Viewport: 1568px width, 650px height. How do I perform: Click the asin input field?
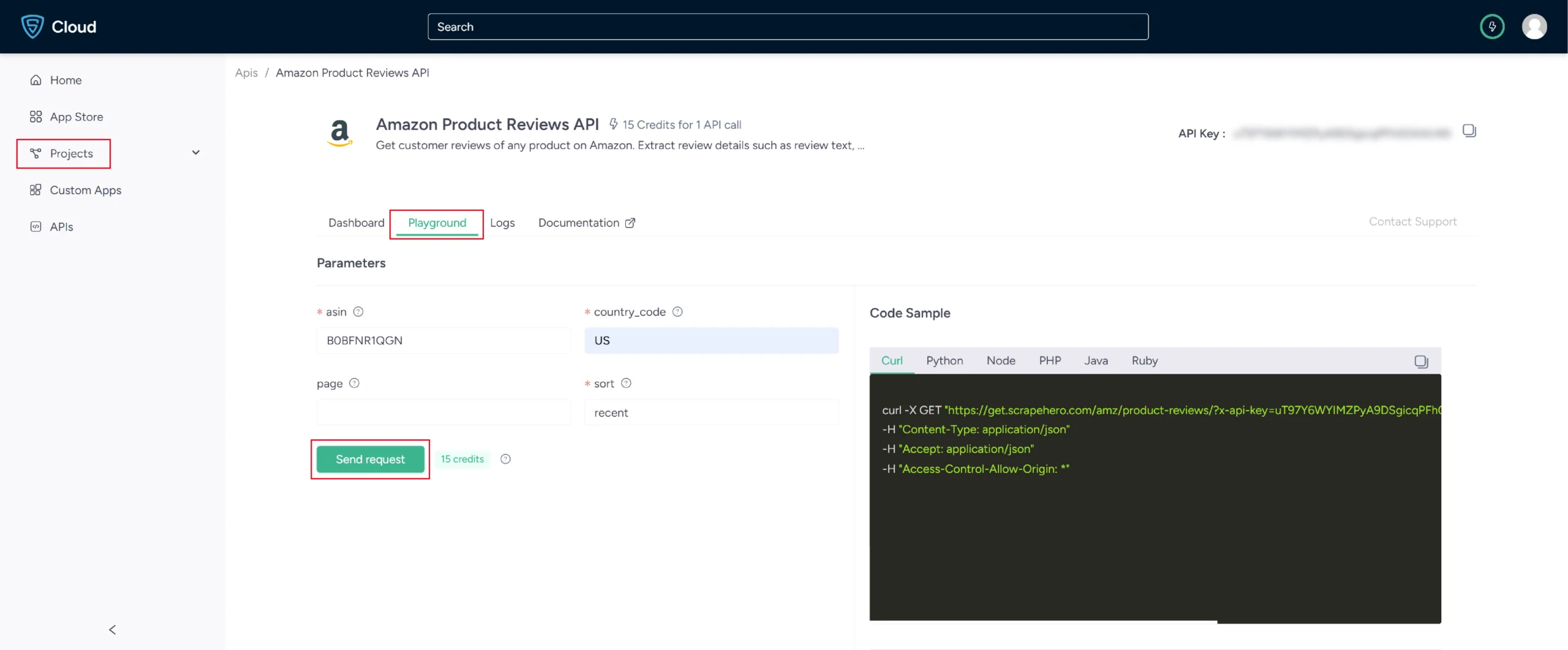click(443, 341)
